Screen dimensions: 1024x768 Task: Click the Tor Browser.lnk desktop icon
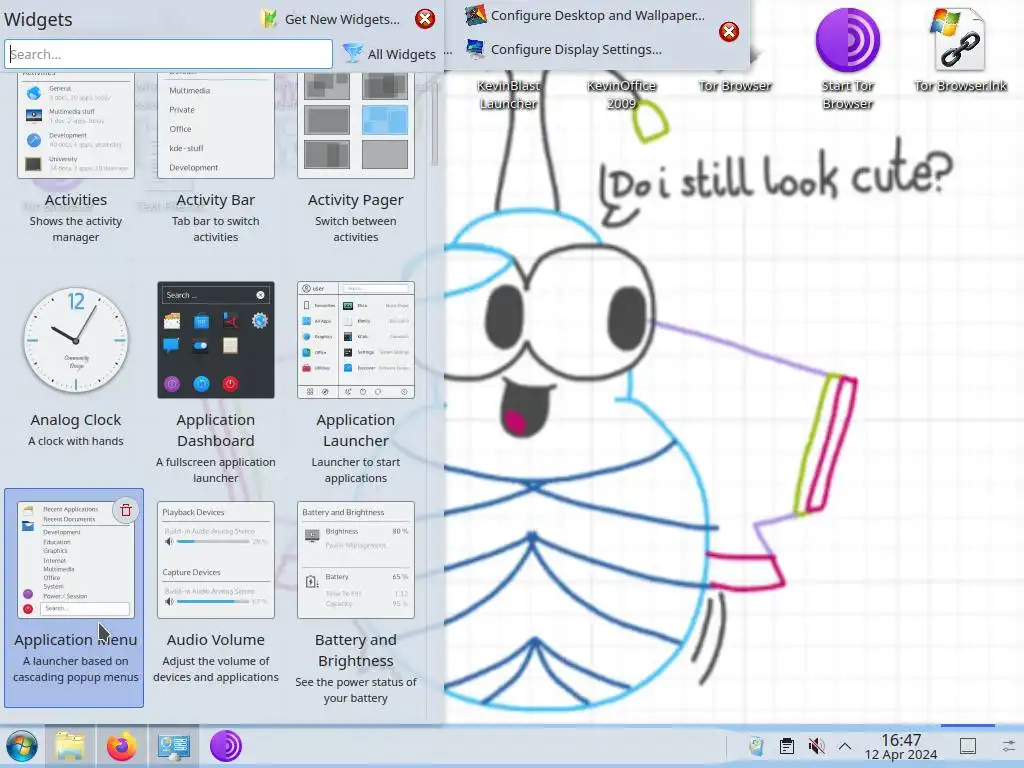960,50
